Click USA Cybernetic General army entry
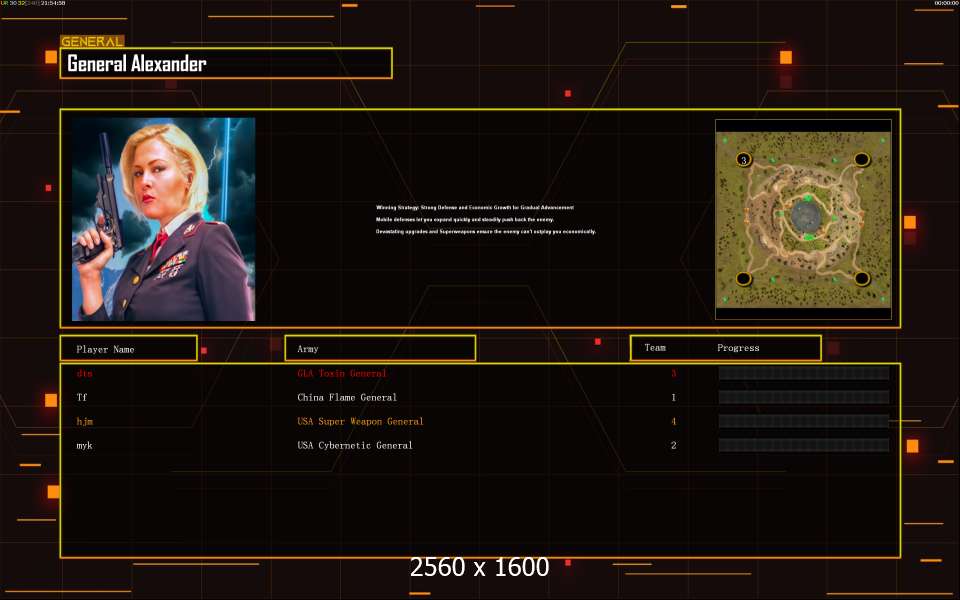This screenshot has height=600, width=960. pyautogui.click(x=354, y=446)
